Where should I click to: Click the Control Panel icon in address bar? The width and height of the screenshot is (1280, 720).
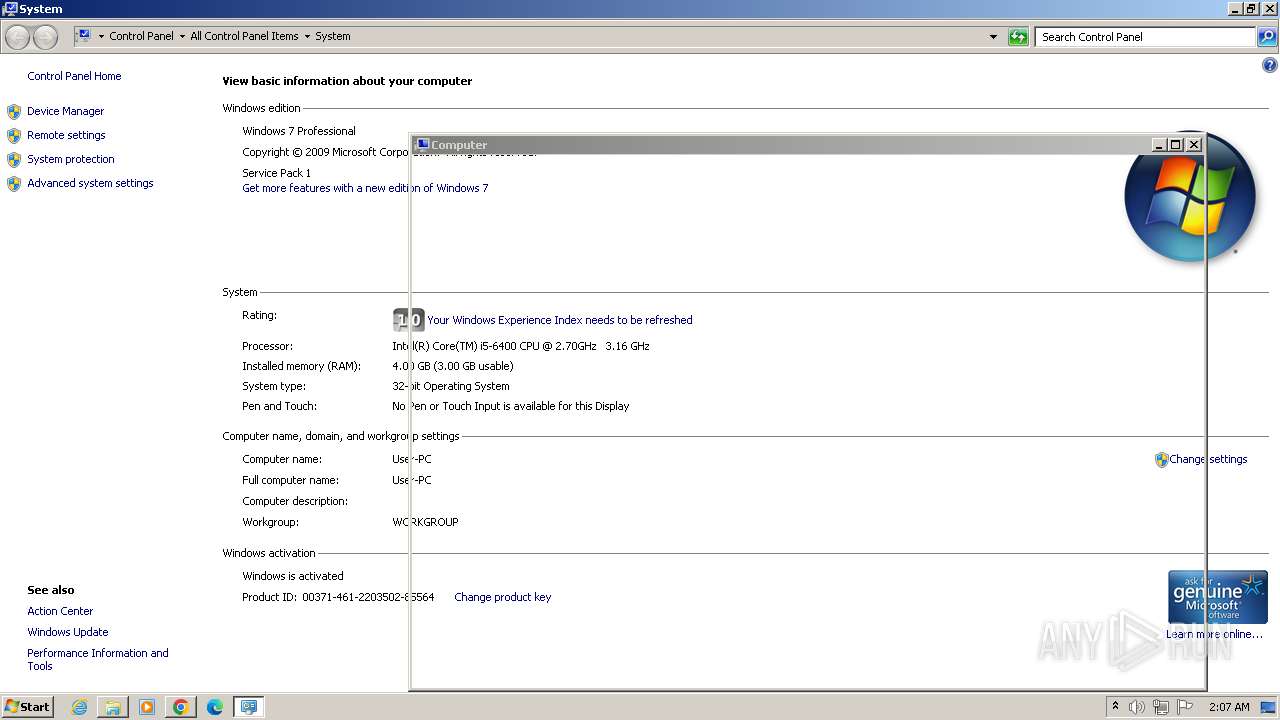tap(84, 36)
